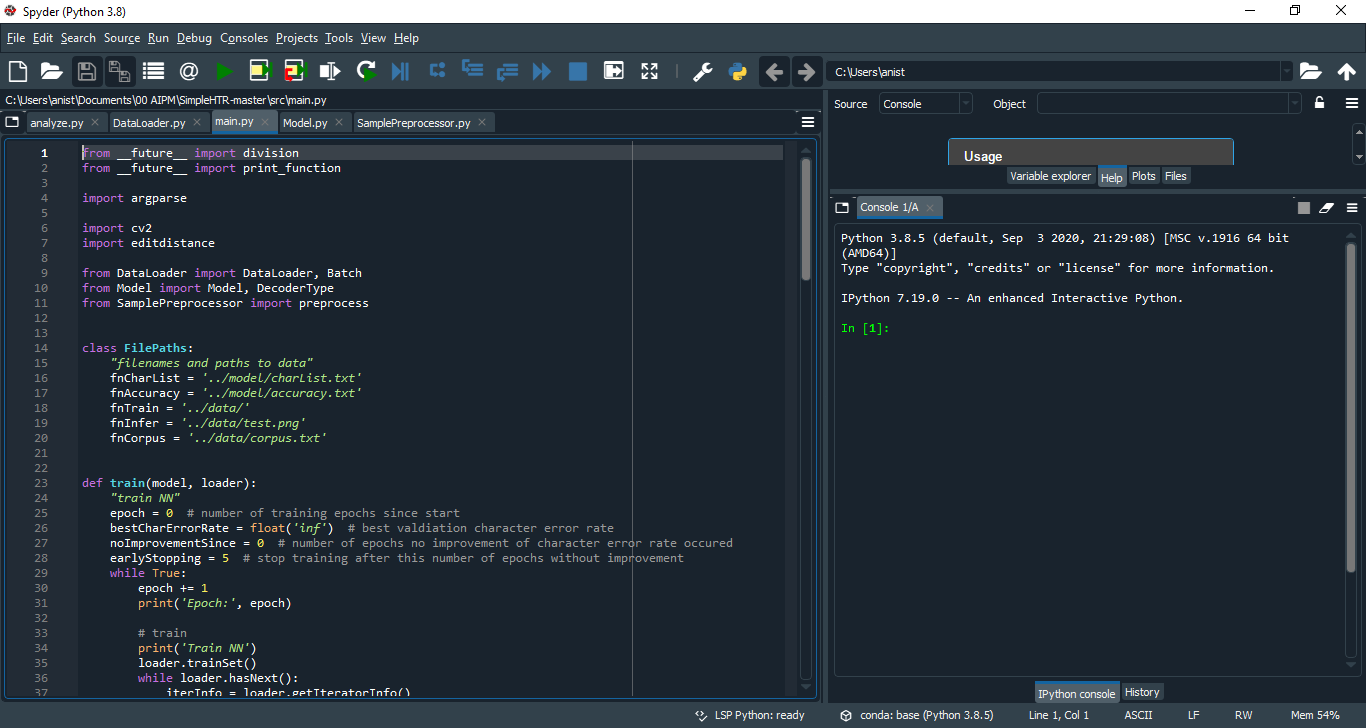Run cell and advance to next
The height and width of the screenshot is (728, 1366).
pyautogui.click(x=294, y=71)
